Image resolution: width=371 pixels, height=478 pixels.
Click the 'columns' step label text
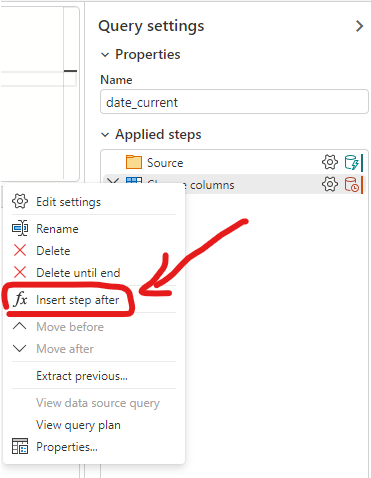click(212, 185)
